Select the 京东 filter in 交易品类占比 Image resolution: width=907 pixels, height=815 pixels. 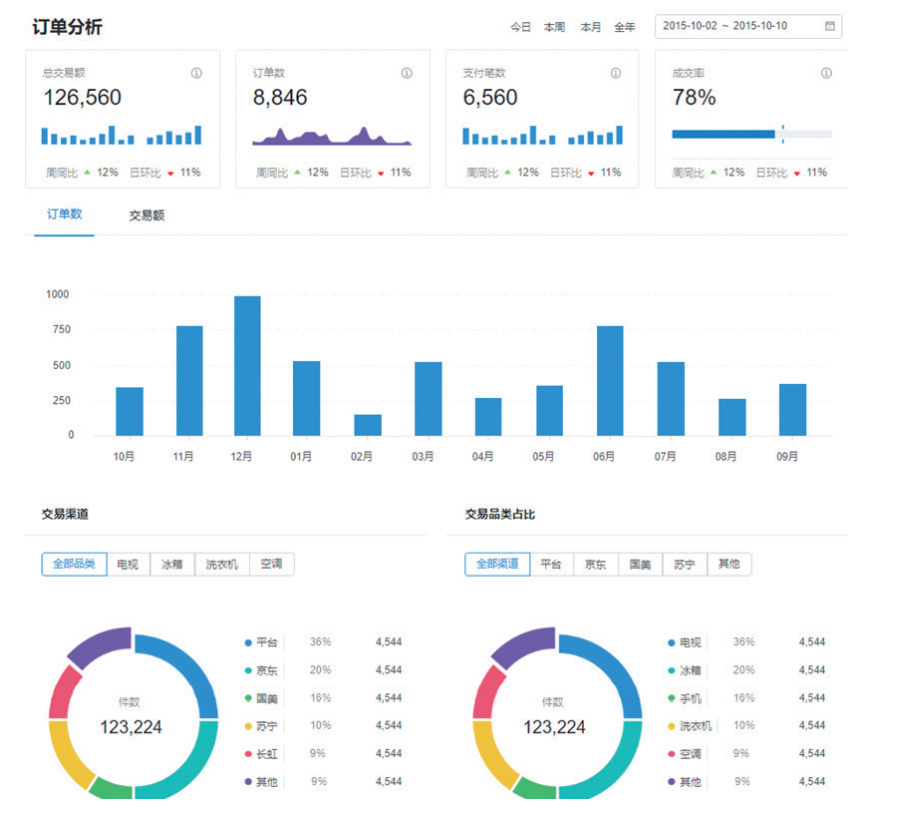[x=595, y=563]
